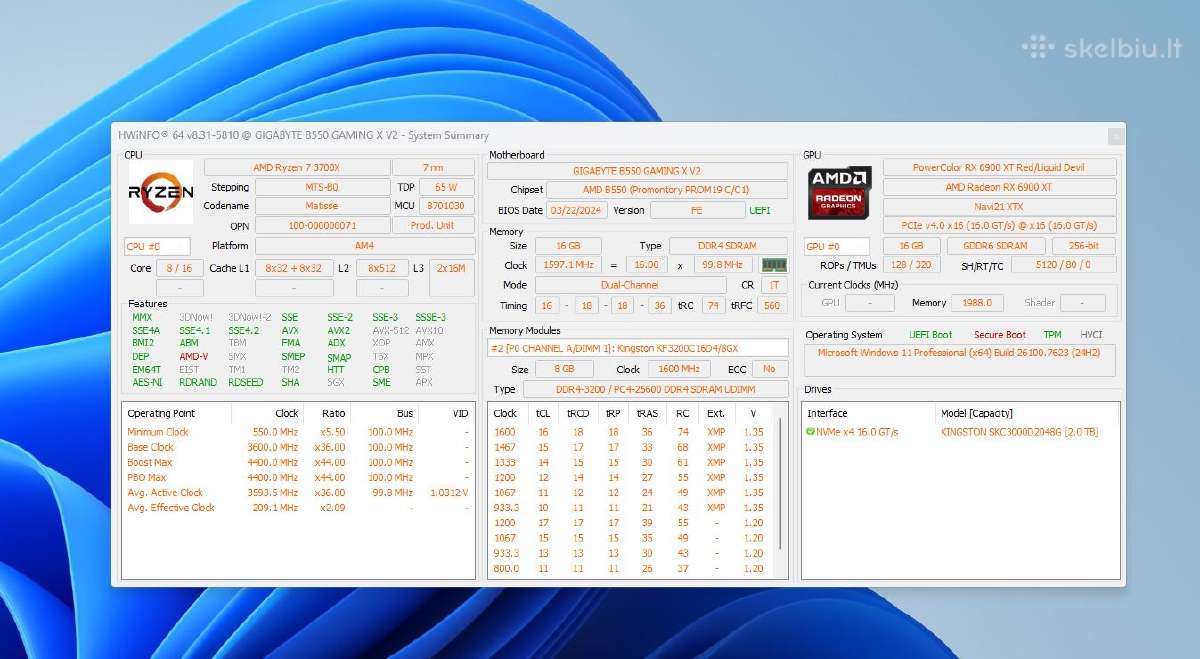Click the Operating Point column header
This screenshot has width=1200, height=659.
click(x=161, y=413)
